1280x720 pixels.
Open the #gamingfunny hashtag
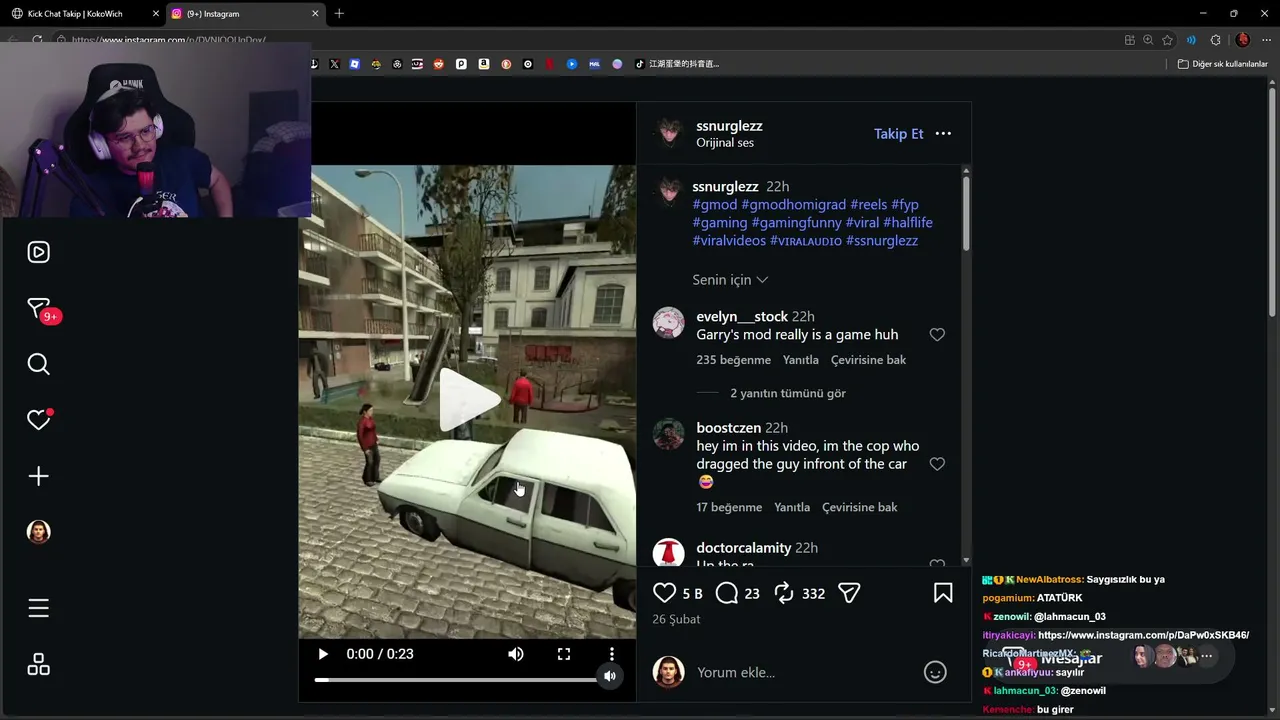(796, 222)
